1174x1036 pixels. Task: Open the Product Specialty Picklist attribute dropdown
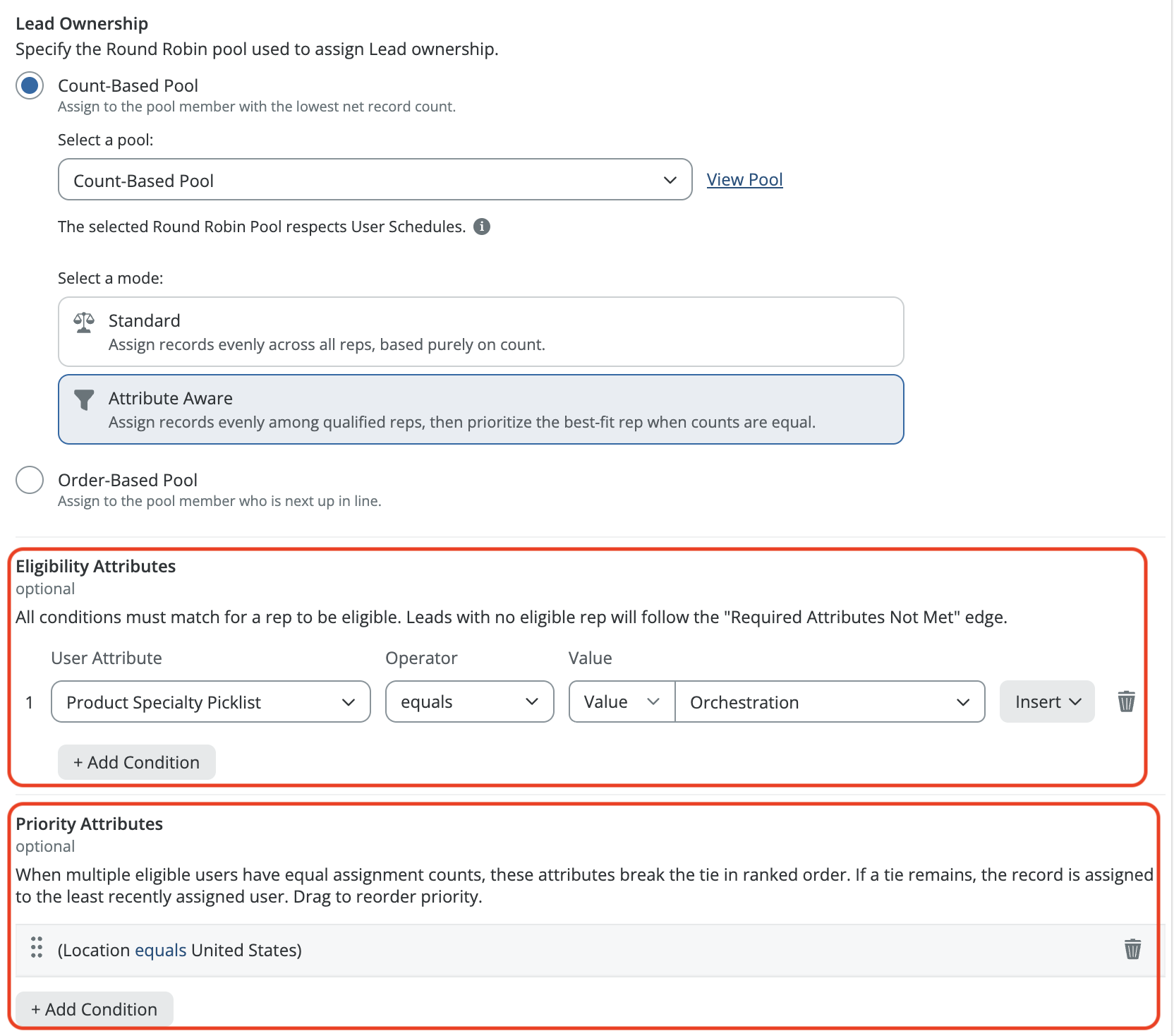point(211,702)
